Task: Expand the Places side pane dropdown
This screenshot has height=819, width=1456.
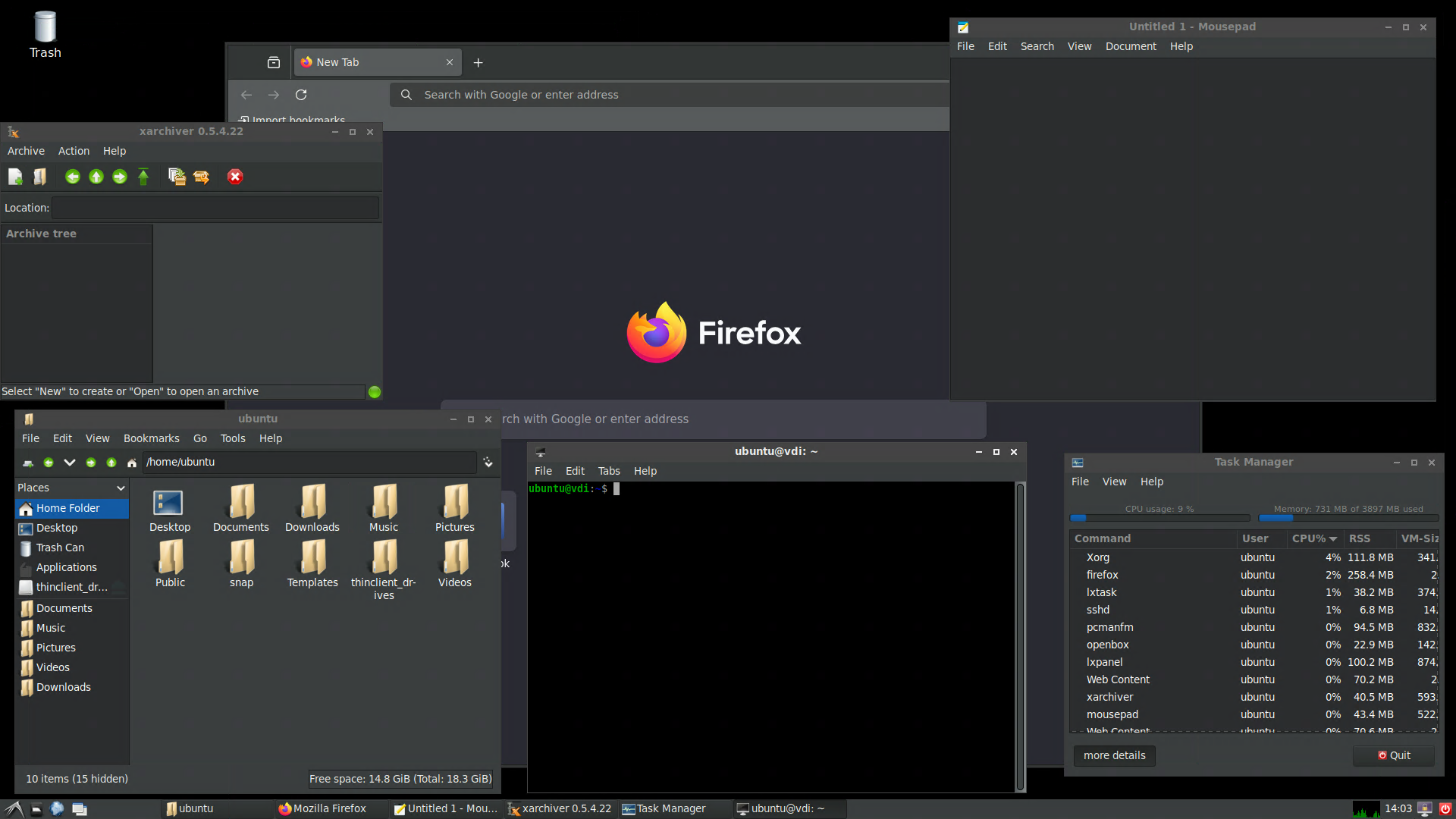Action: [x=121, y=488]
